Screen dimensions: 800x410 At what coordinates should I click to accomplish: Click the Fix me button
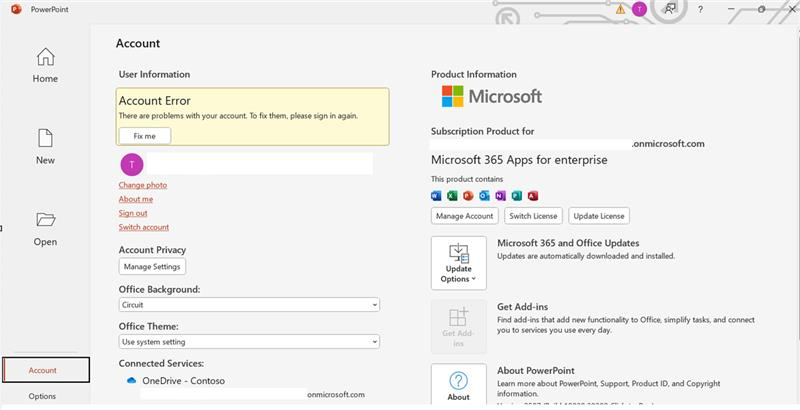tap(145, 136)
